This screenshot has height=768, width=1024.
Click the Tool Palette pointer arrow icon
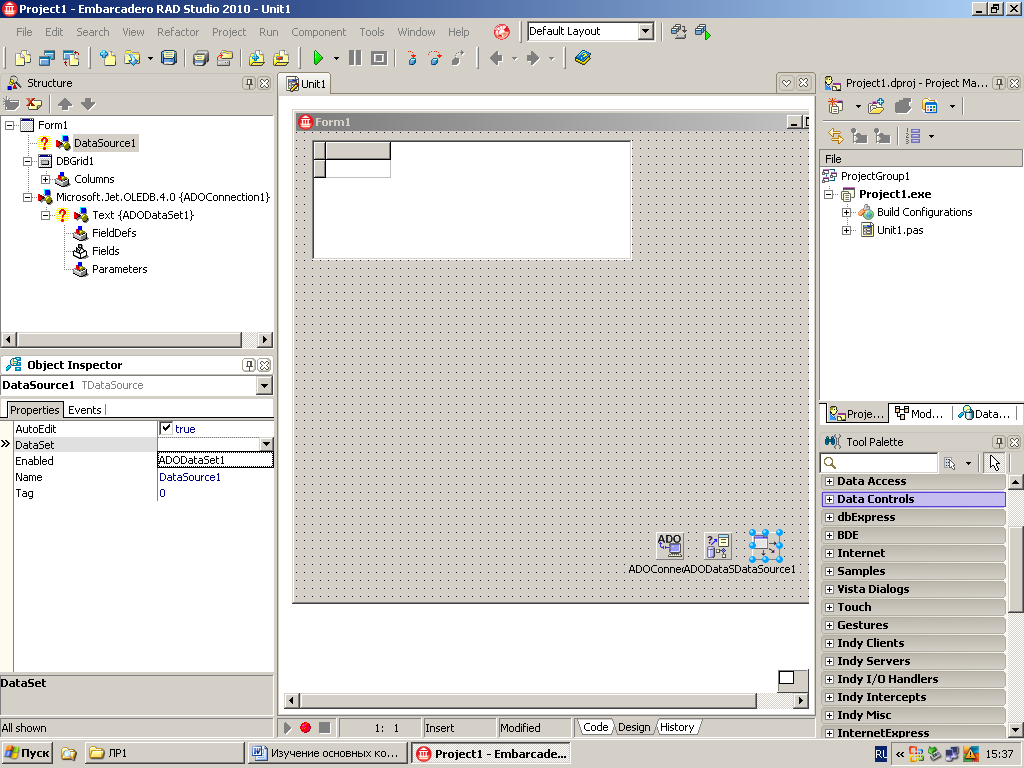pos(994,462)
